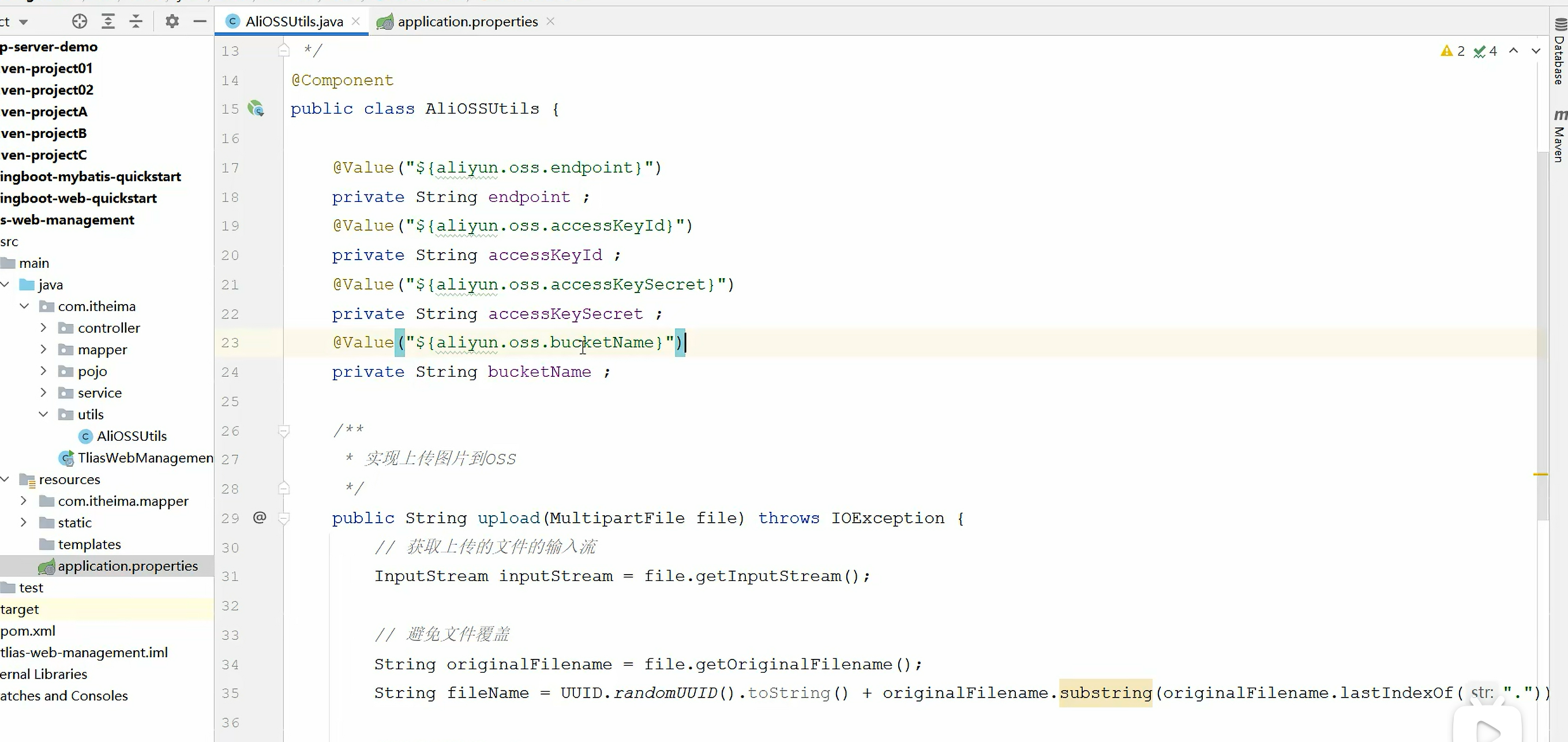This screenshot has height=742, width=1568.
Task: Expand the controller package
Action: tap(43, 328)
